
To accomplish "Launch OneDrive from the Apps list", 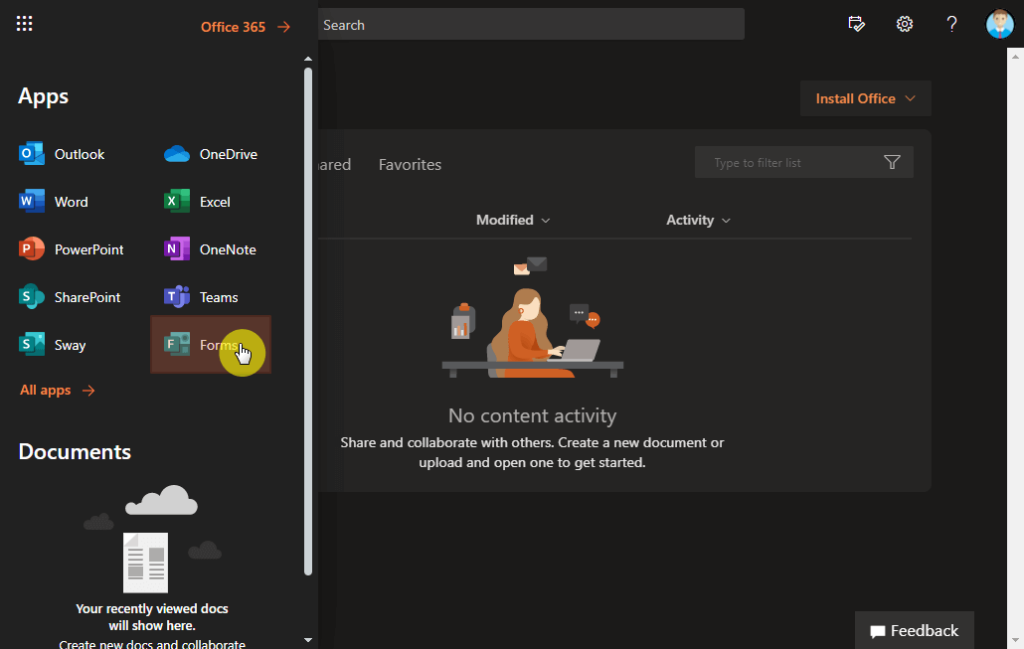I will [x=210, y=154].
